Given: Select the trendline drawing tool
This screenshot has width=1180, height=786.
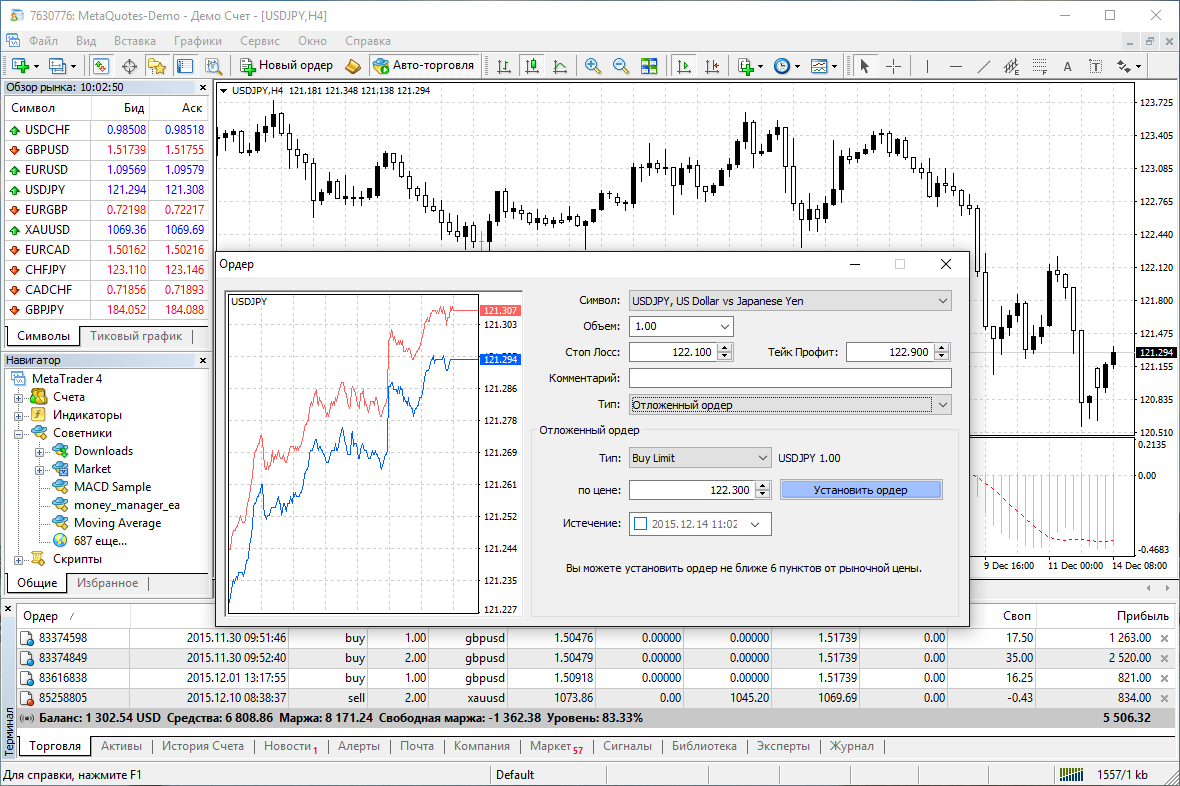Looking at the screenshot, I should pos(983,66).
